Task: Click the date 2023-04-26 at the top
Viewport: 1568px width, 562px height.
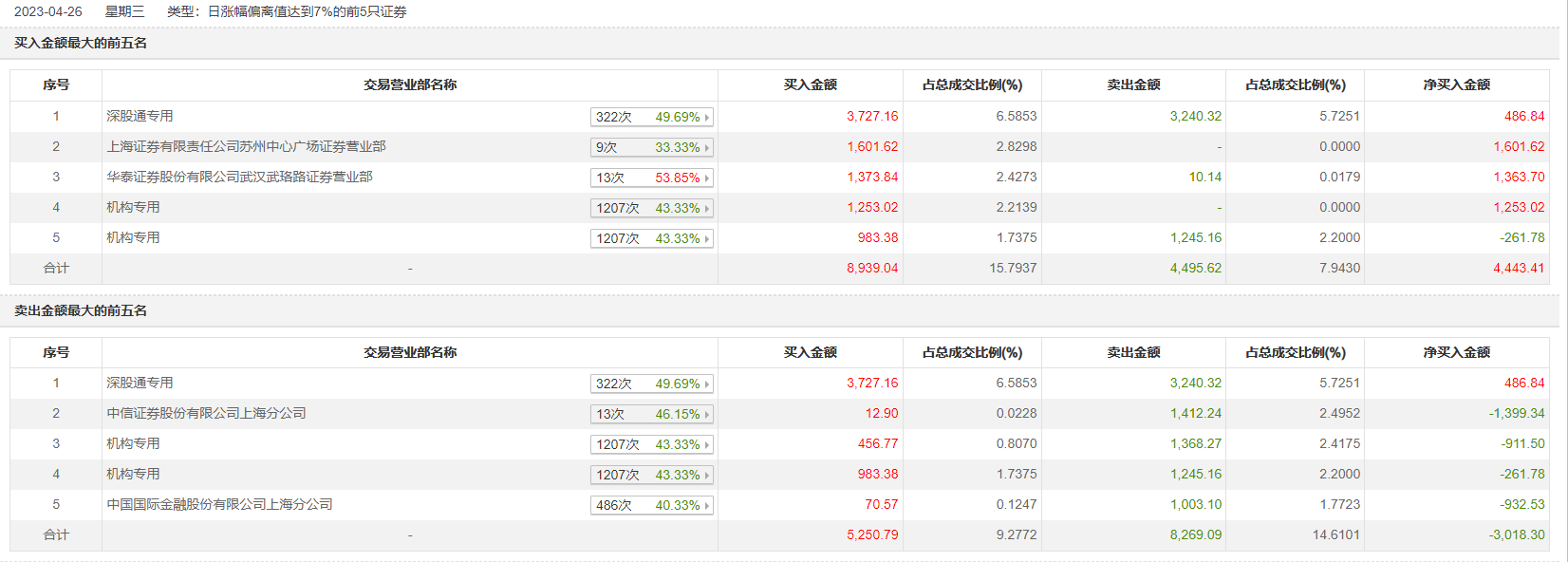Action: click(x=48, y=11)
